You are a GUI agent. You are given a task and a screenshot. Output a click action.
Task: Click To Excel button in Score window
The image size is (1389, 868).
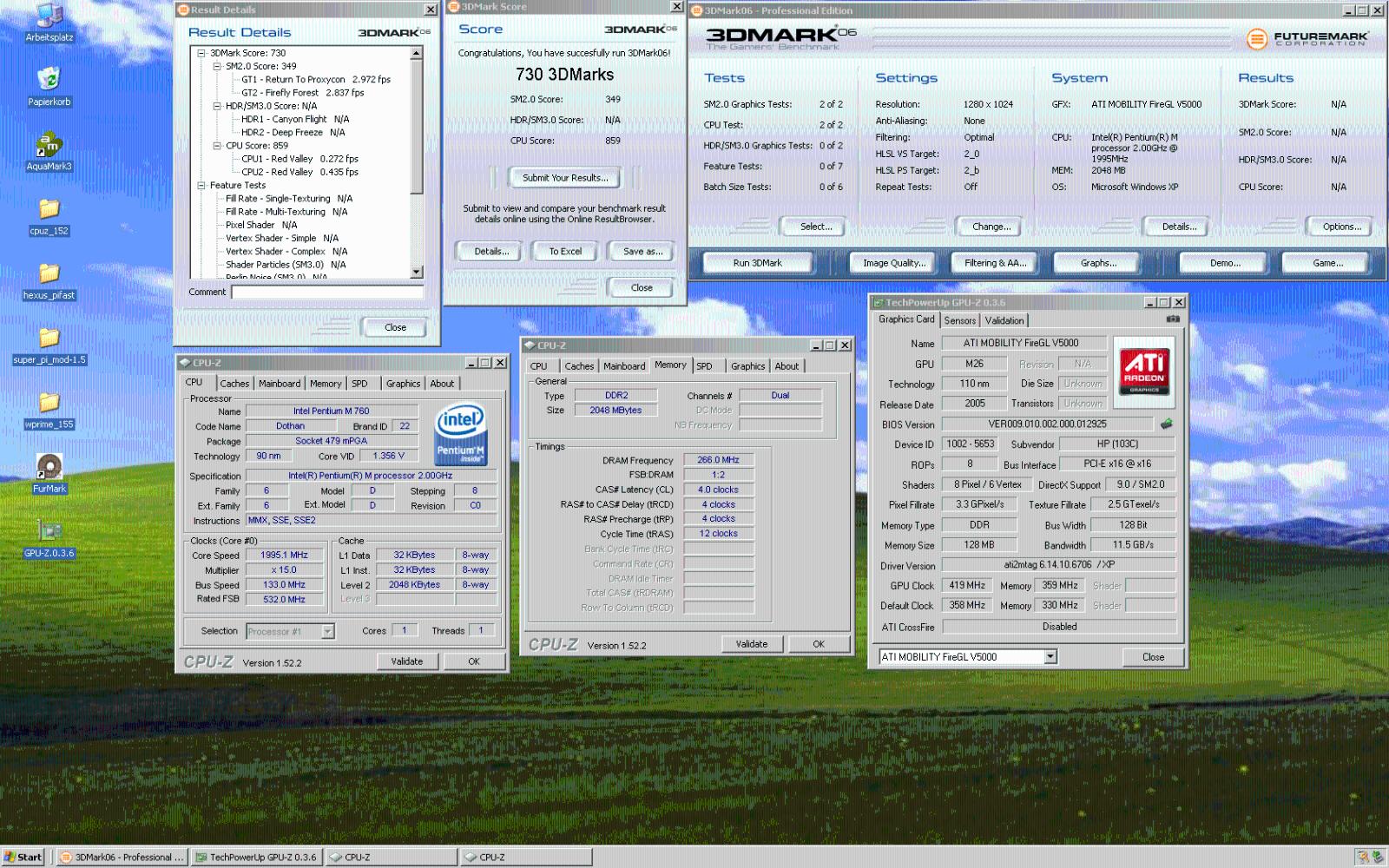(565, 252)
